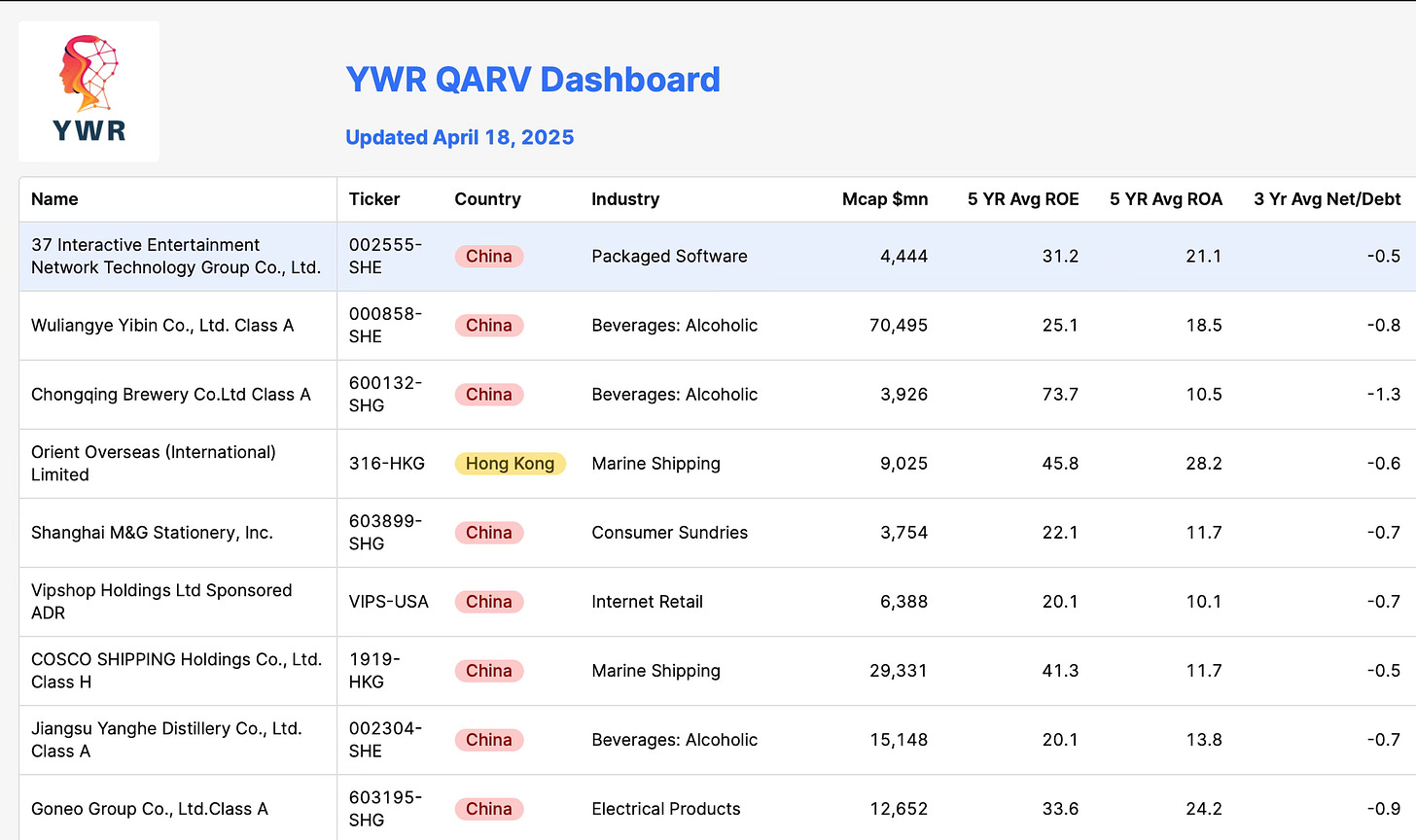Click ticker 316-HKG
Image resolution: width=1416 pixels, height=840 pixels.
(x=387, y=464)
